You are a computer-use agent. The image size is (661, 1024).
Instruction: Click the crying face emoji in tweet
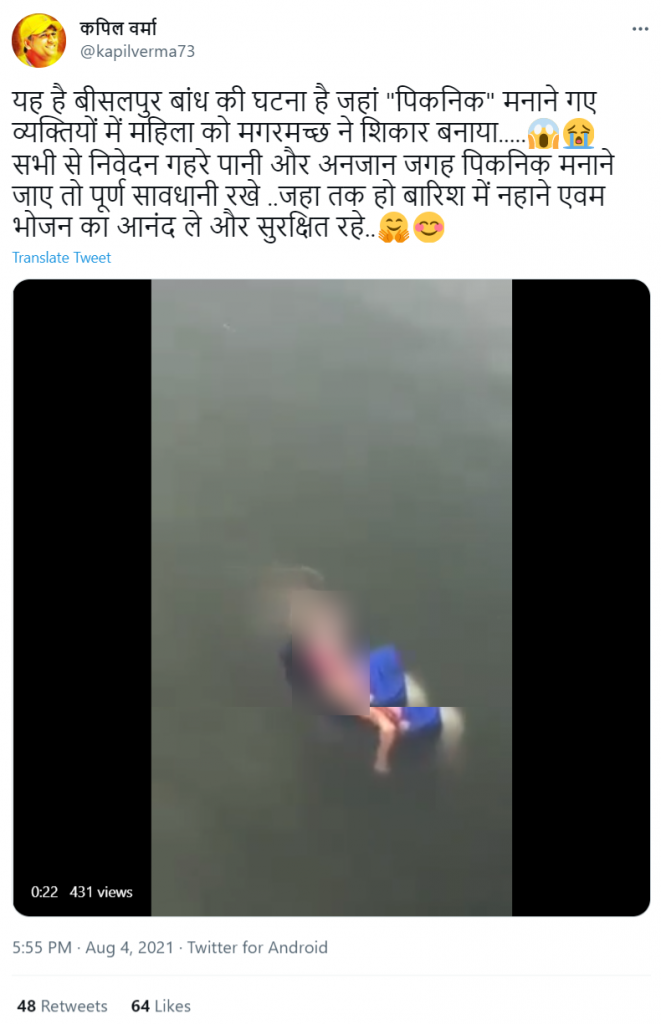(x=579, y=133)
